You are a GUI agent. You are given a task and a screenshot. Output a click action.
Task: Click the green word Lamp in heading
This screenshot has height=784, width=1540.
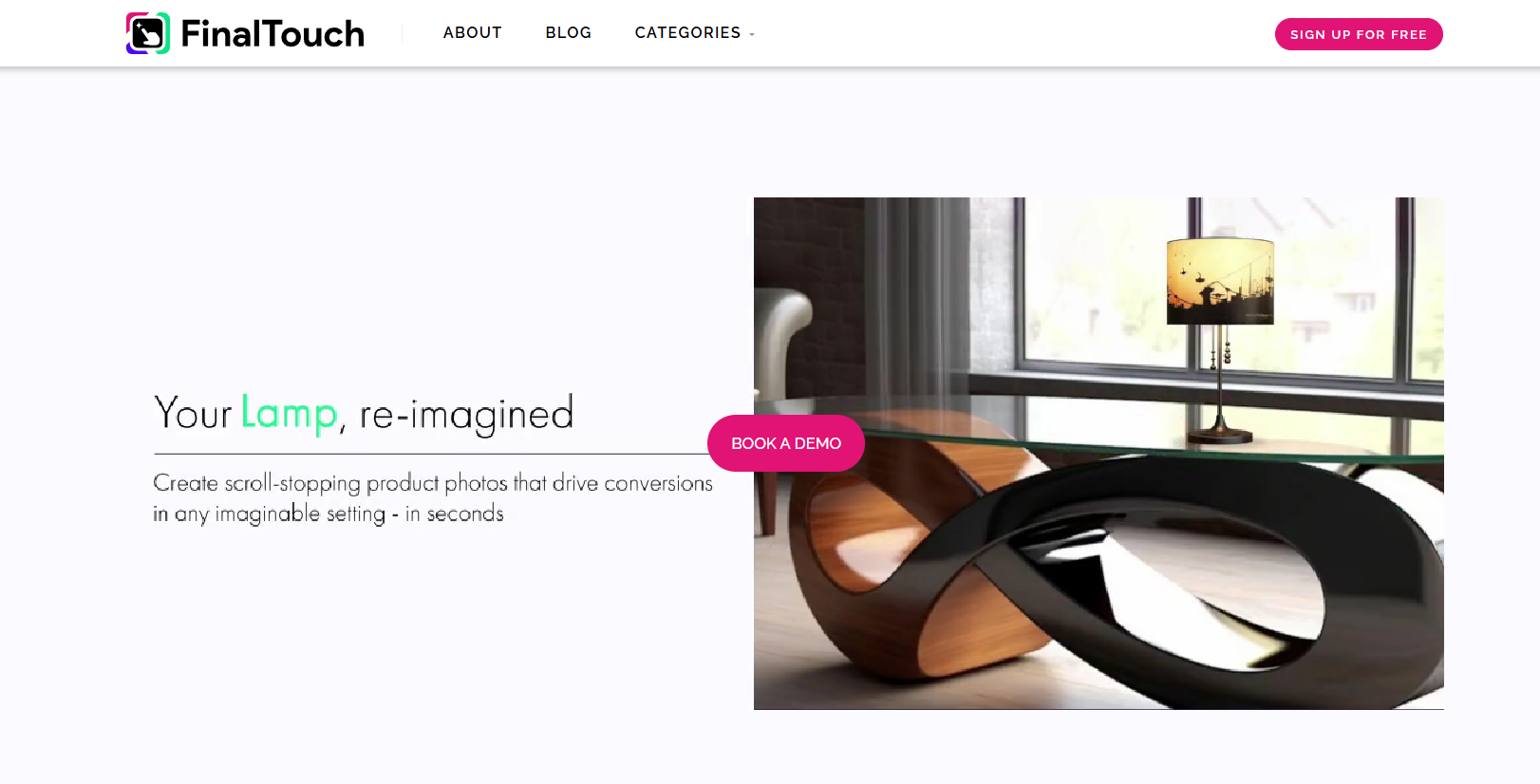click(x=289, y=414)
